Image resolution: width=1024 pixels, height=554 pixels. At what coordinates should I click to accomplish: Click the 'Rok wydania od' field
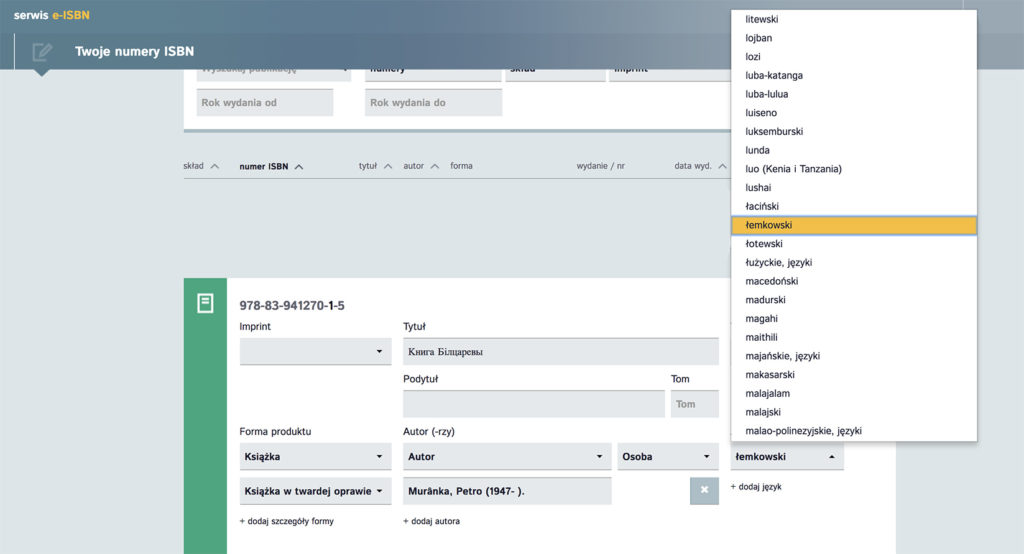[265, 103]
